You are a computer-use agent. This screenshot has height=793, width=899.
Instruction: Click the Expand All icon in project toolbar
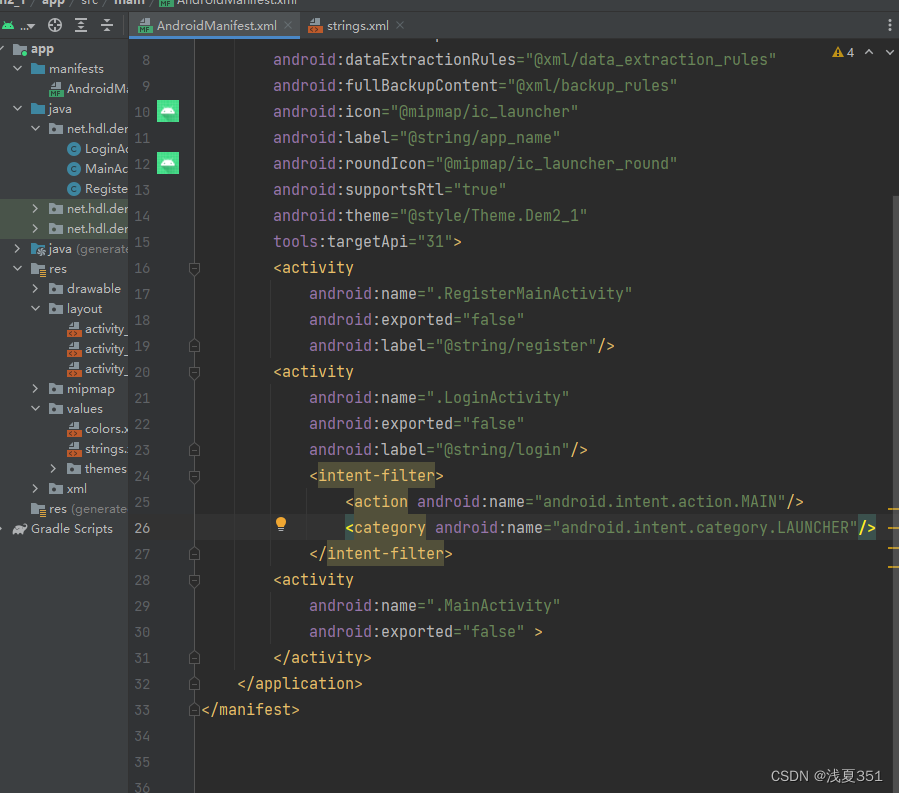click(81, 25)
